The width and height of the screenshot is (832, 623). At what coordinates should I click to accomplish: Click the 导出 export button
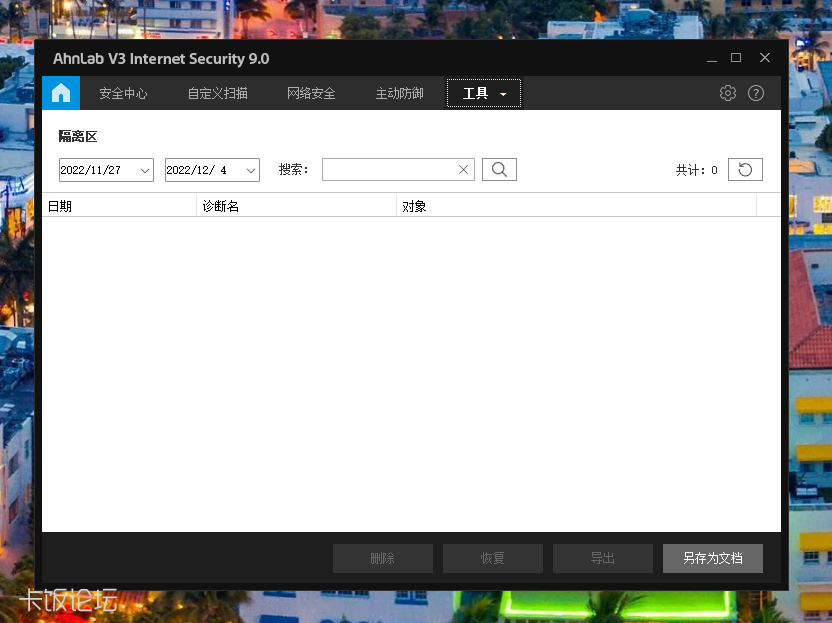(x=603, y=558)
